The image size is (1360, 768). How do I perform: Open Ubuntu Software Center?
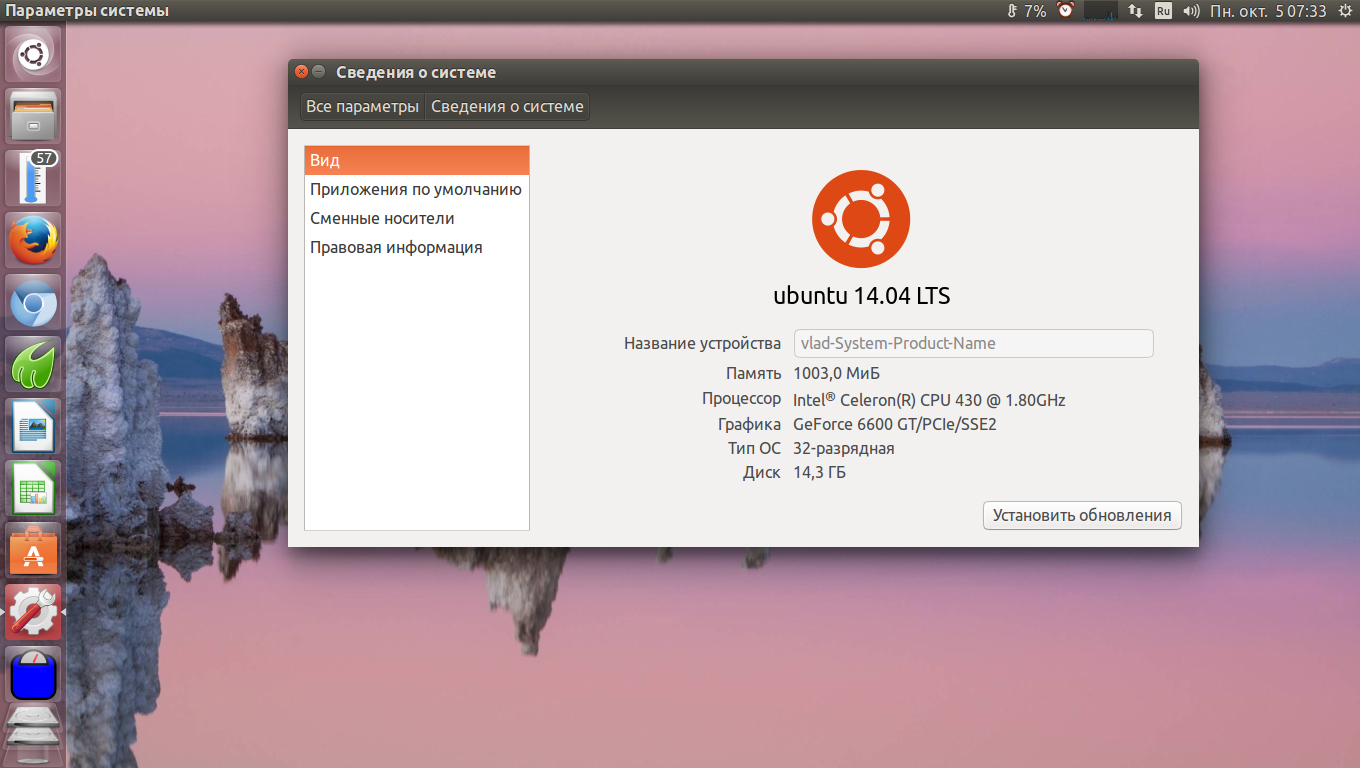[34, 551]
